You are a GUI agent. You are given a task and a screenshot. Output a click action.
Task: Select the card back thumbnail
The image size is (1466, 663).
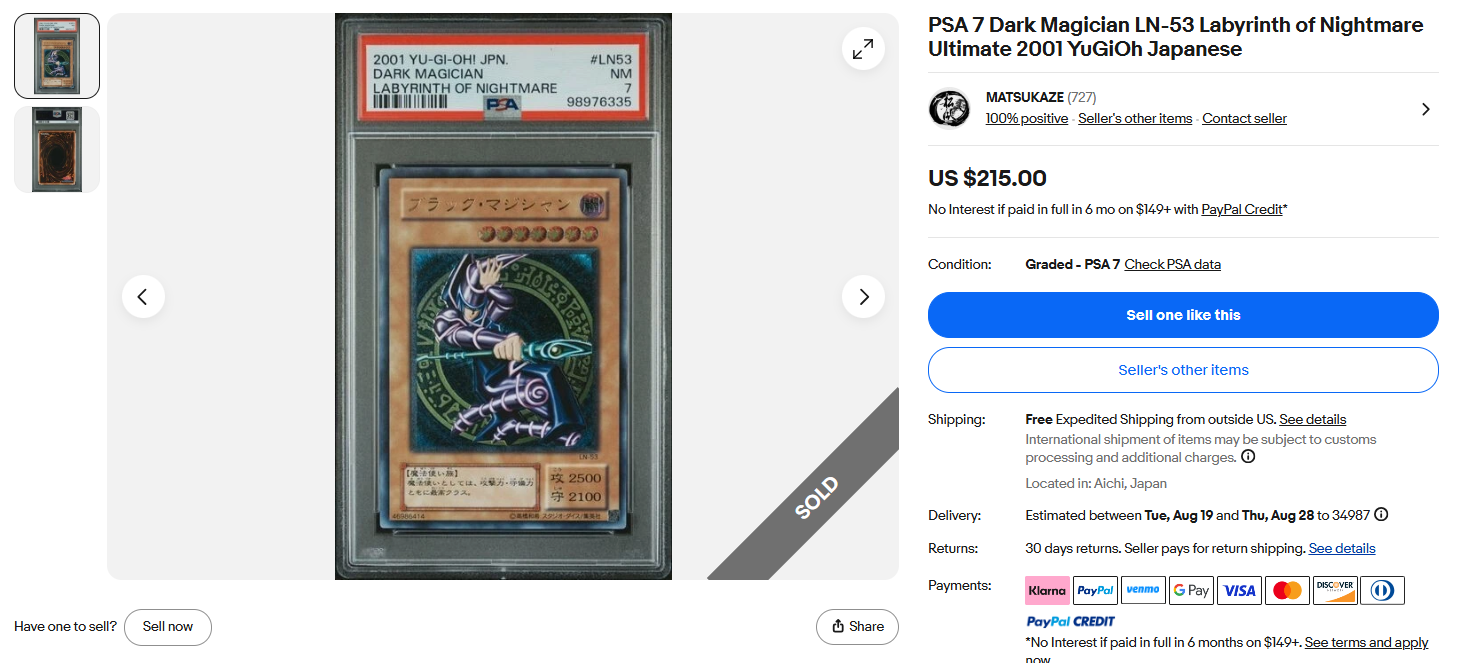[57, 149]
